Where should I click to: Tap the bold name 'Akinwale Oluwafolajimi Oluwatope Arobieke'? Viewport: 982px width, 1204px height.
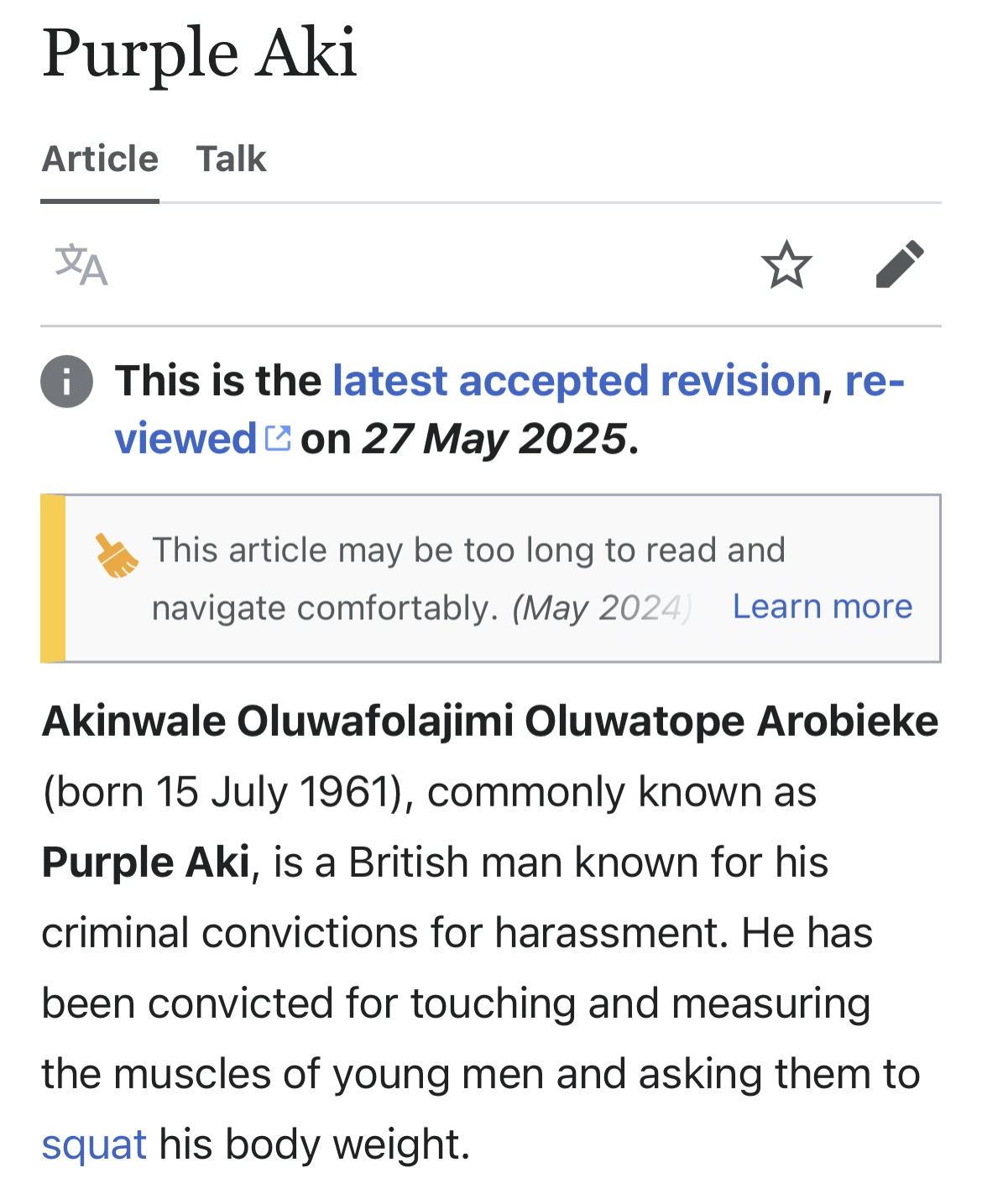(490, 722)
